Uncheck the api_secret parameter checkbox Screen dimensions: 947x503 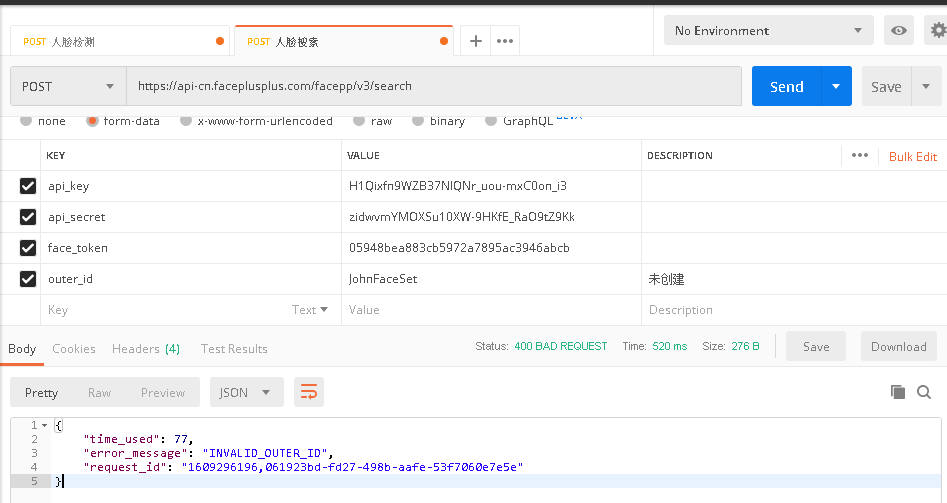28,217
